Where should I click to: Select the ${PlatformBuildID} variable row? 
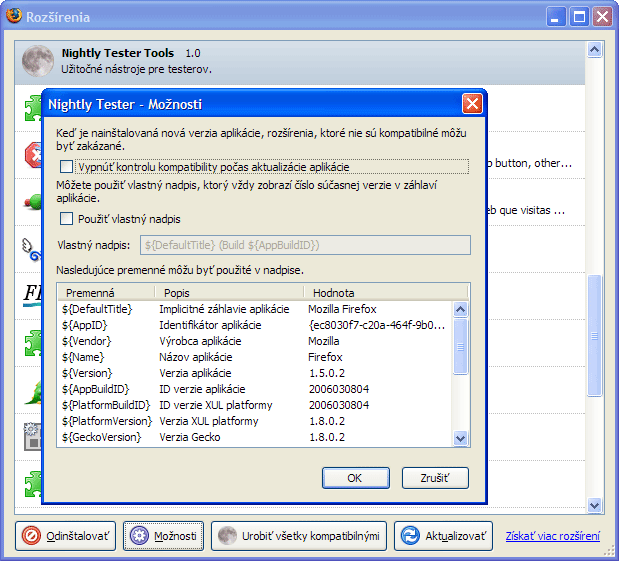point(255,405)
